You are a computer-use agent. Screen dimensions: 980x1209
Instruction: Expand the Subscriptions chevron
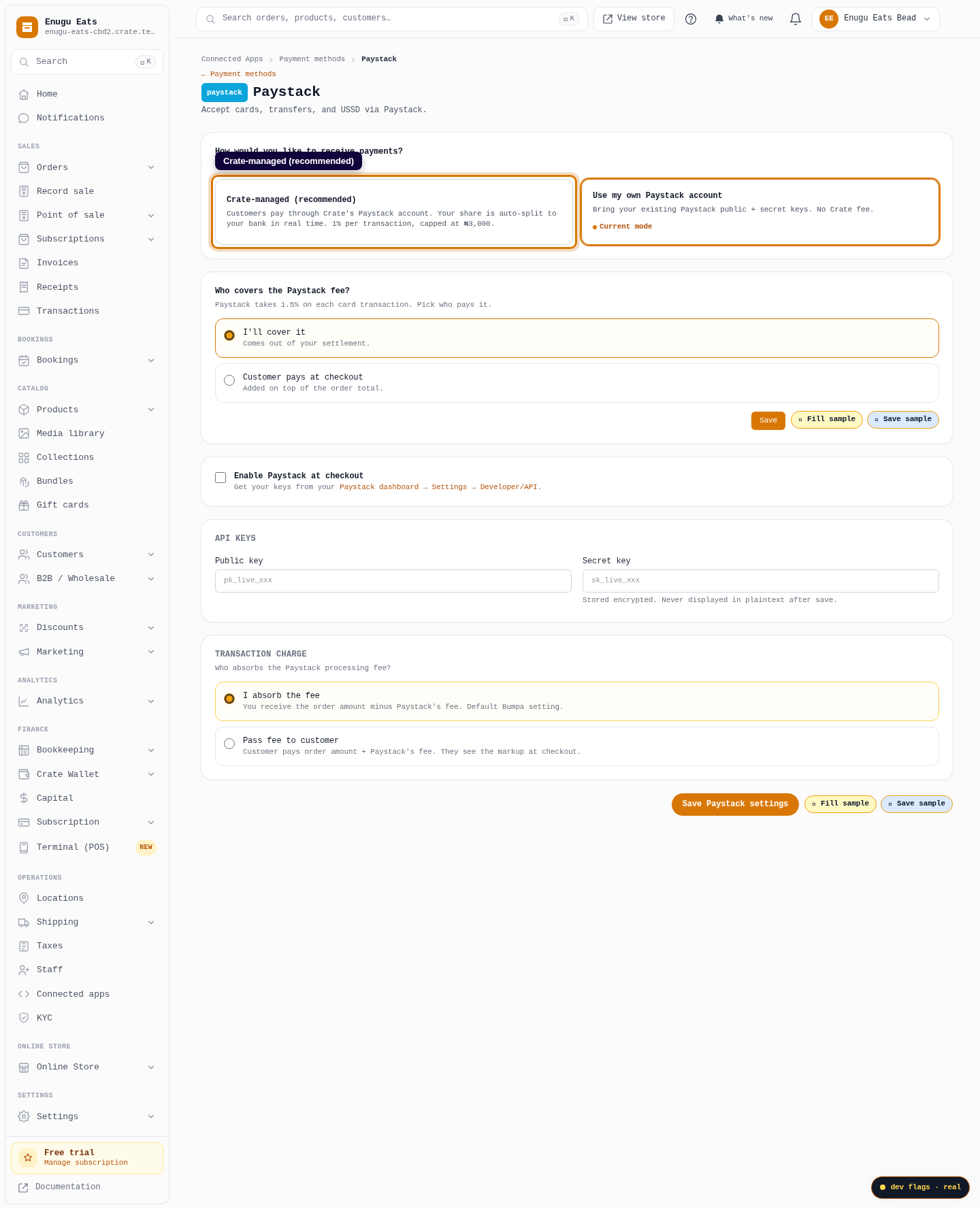coord(151,239)
